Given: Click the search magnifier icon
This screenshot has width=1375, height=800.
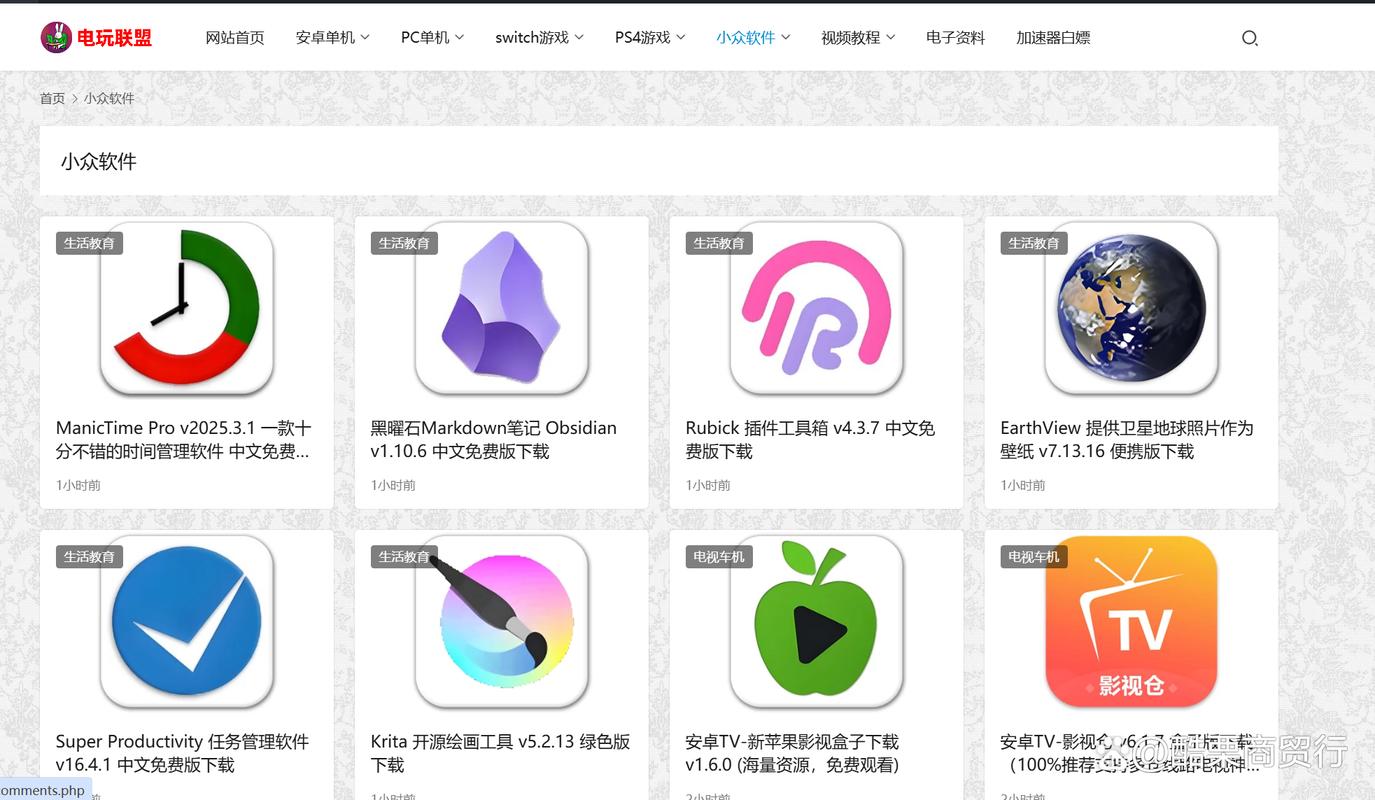Looking at the screenshot, I should pos(1250,37).
